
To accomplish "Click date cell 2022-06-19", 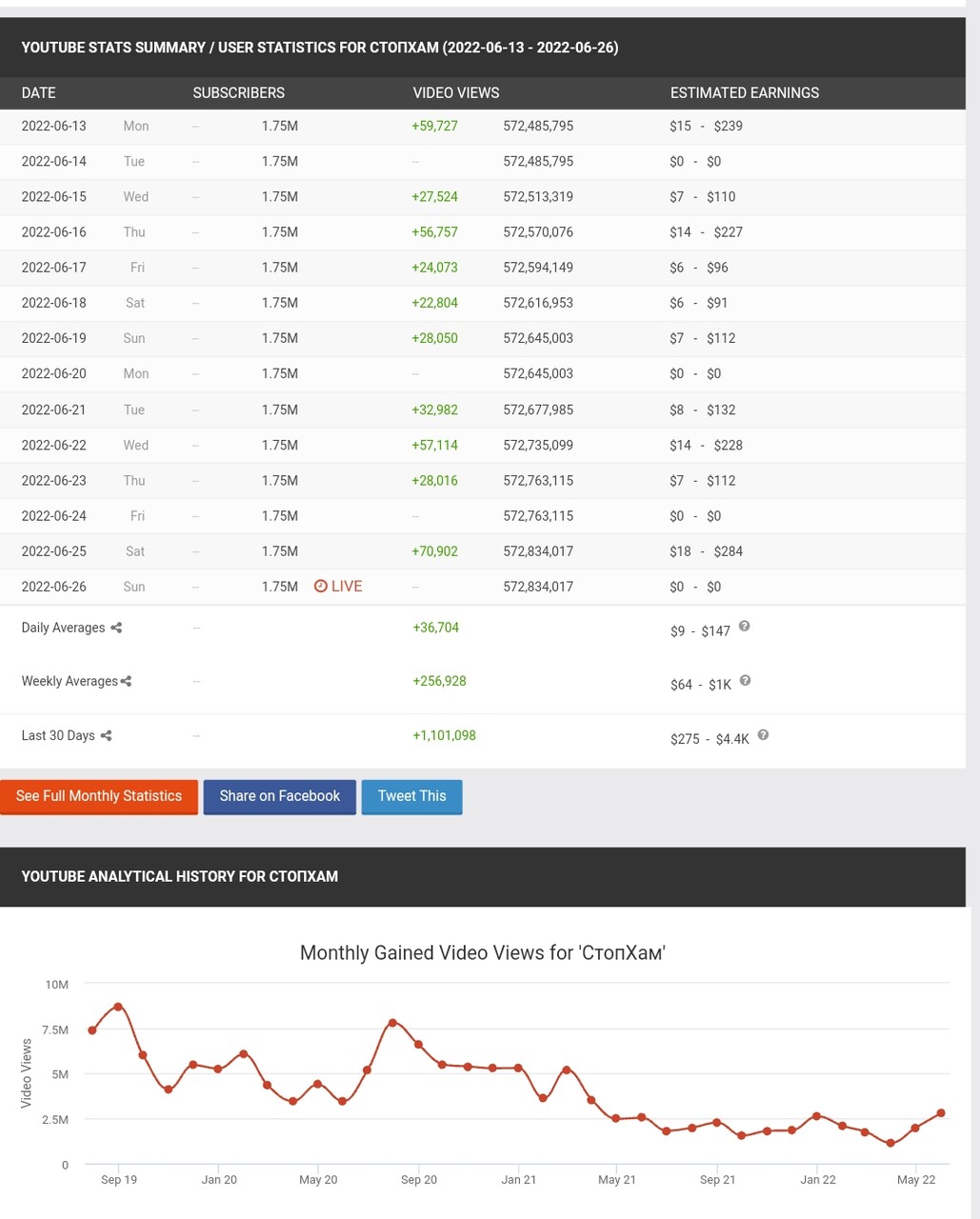I will [x=54, y=338].
